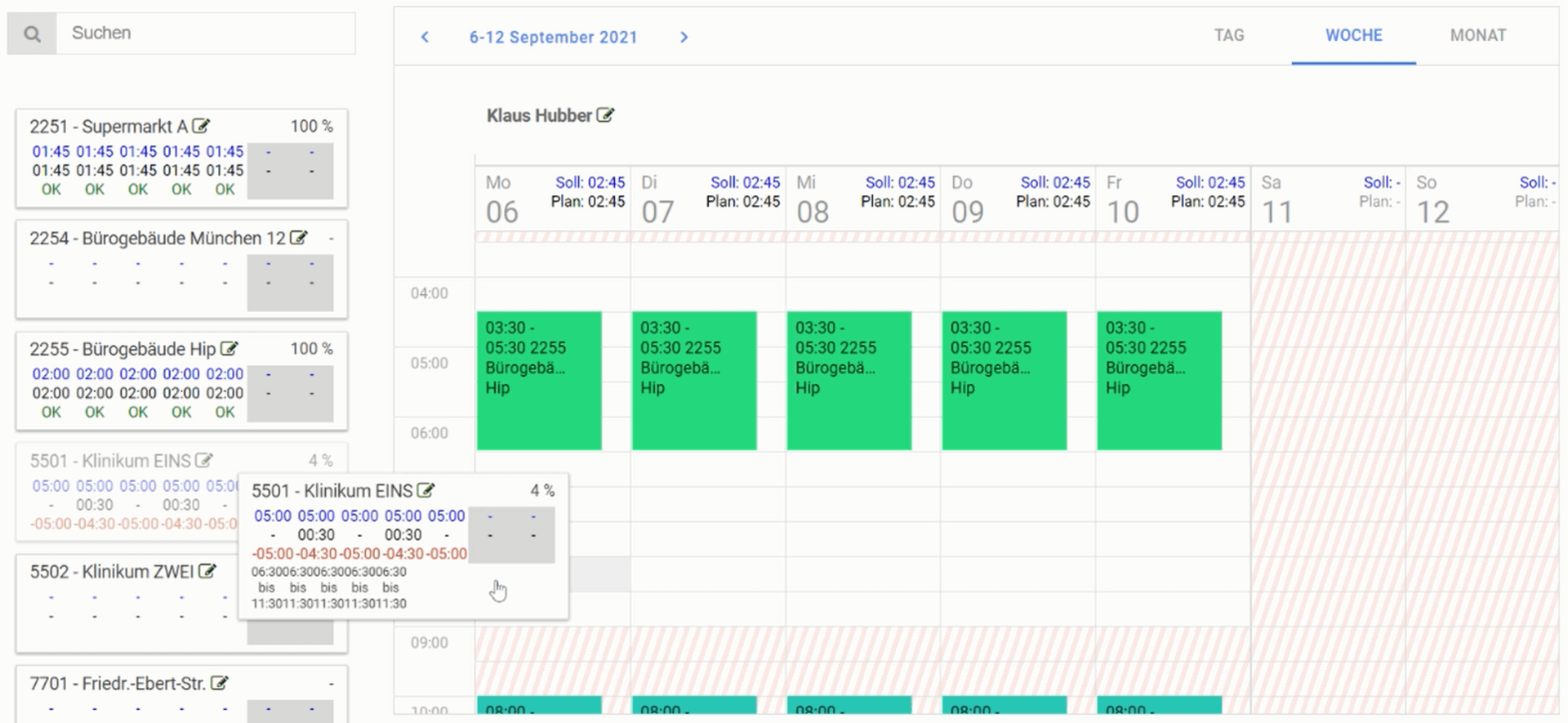Click the search magnifier icon
Screen dimensions: 1568x723
32,33
